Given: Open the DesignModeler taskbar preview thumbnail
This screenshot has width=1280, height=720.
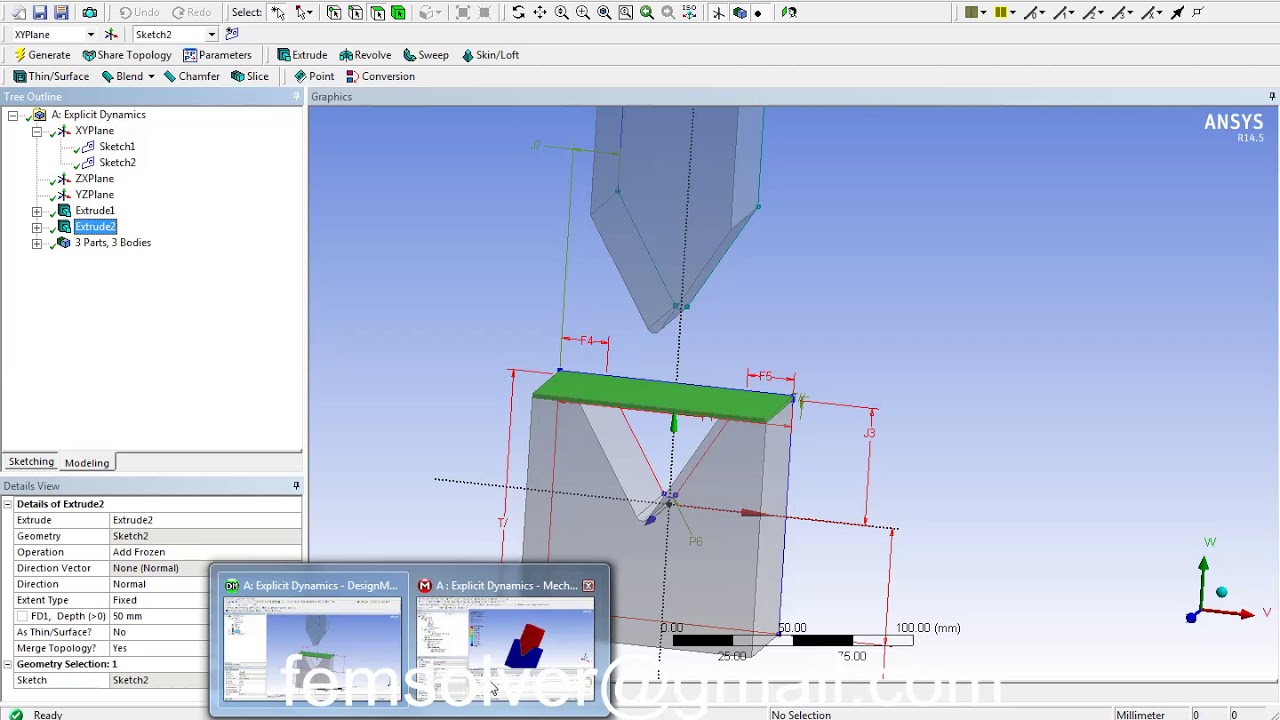Looking at the screenshot, I should 312,648.
